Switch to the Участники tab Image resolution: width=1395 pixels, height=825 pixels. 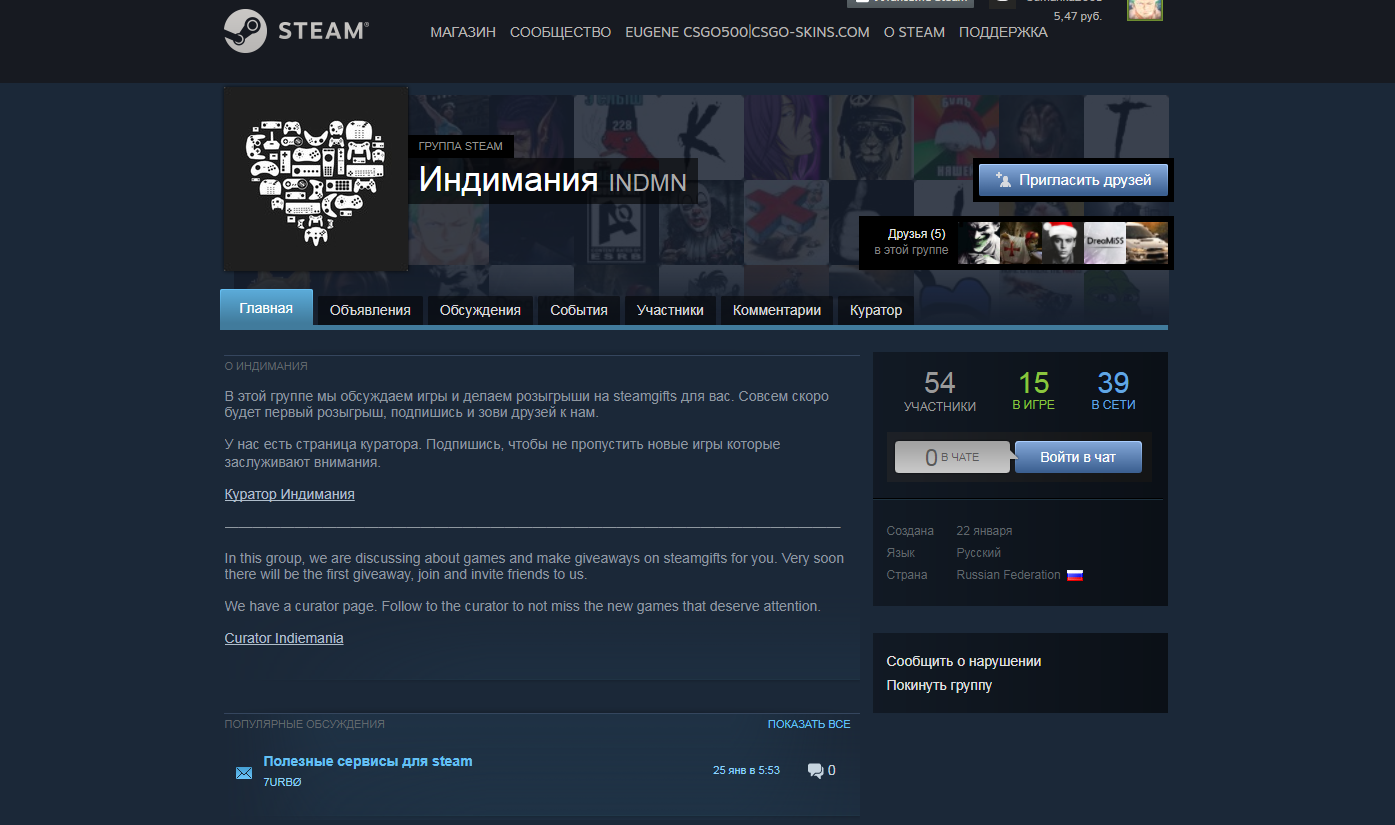(x=670, y=310)
